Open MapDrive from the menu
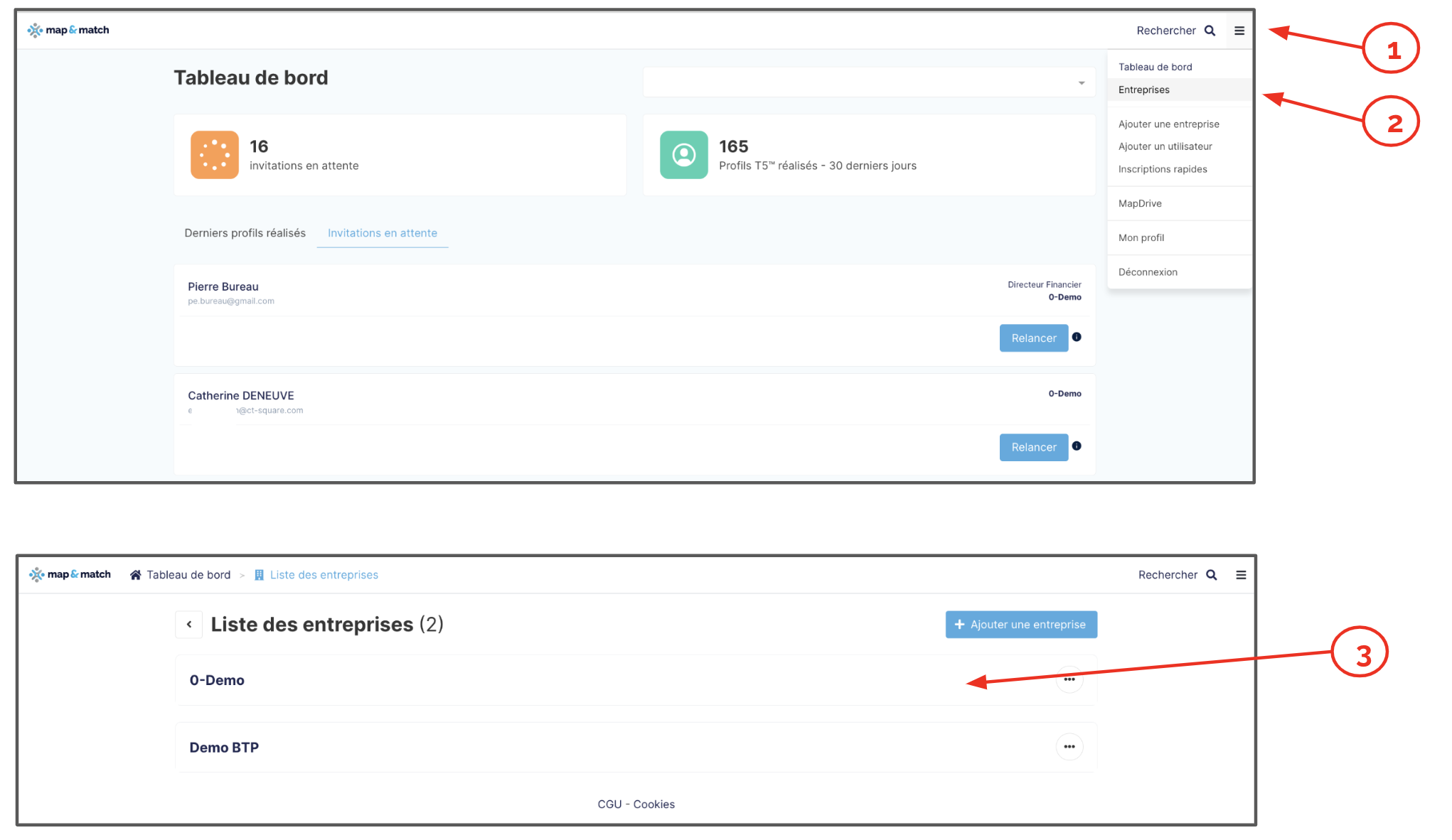The width and height of the screenshot is (1452, 840). click(1140, 203)
